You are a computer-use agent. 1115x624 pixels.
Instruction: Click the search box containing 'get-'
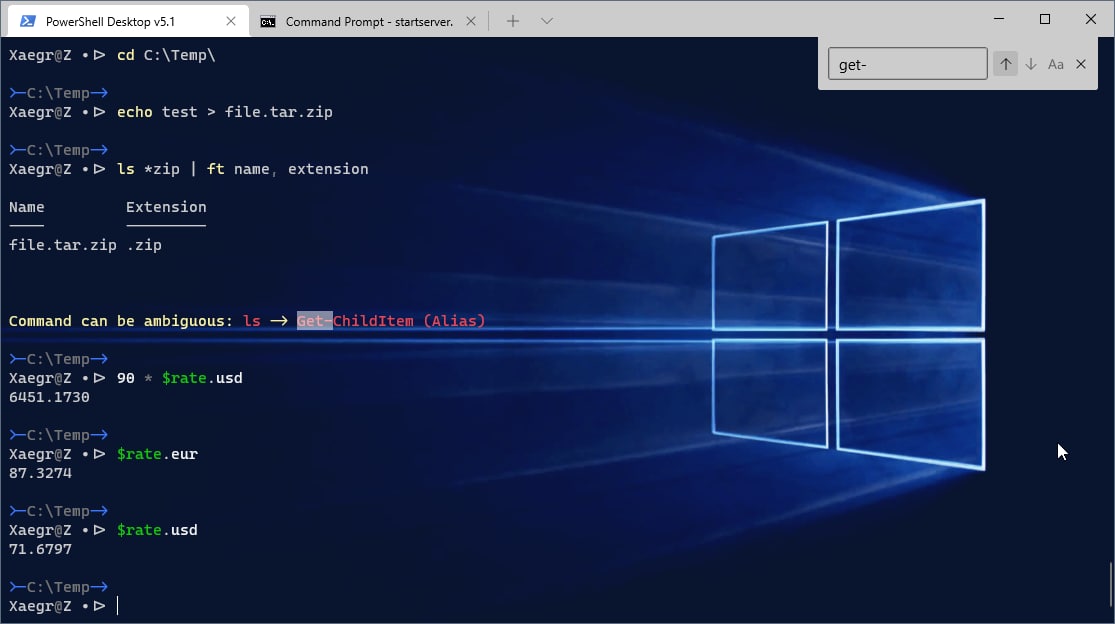(x=907, y=64)
